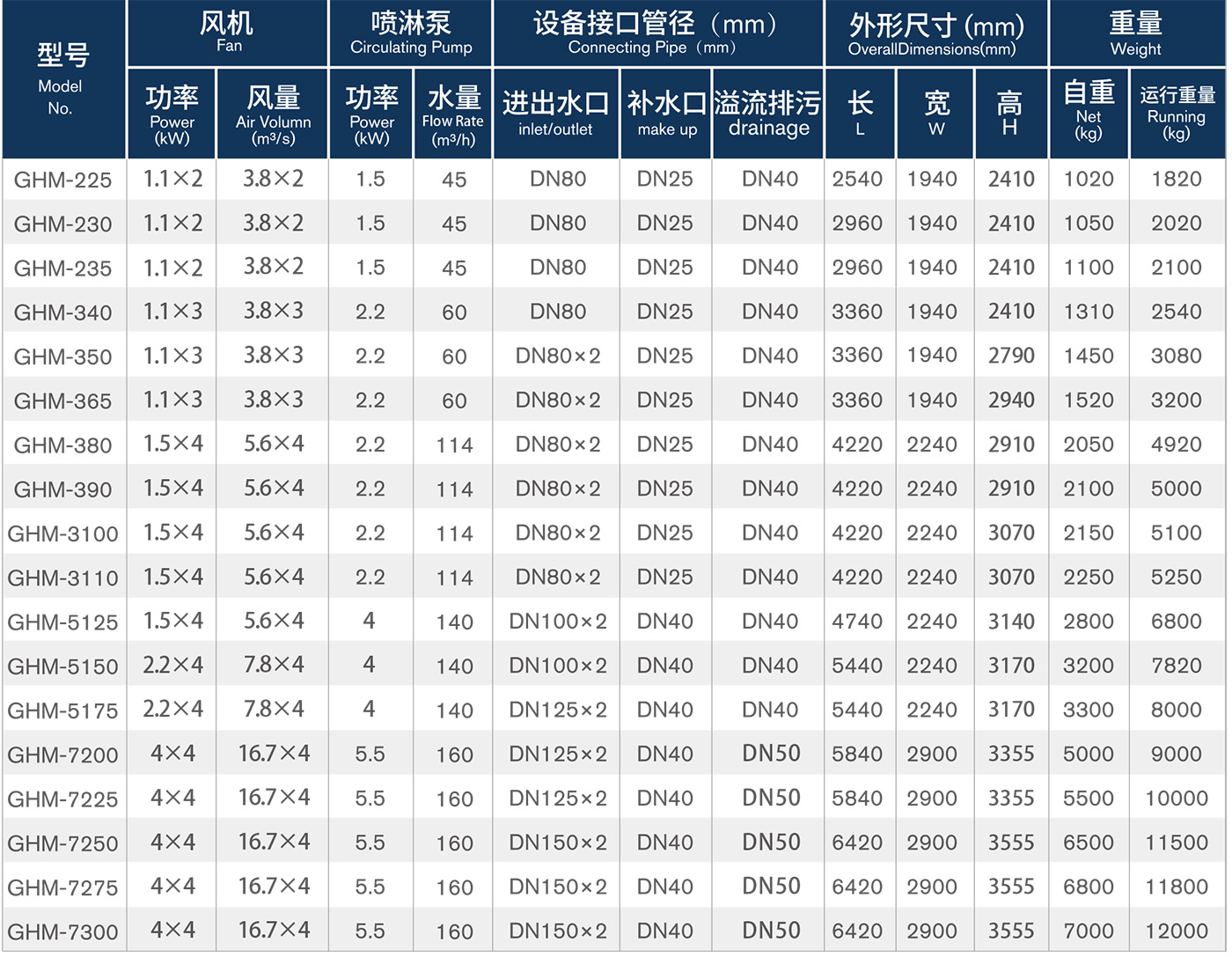Click the make up column header
Screen dimensions: 1232x957
[x=666, y=114]
